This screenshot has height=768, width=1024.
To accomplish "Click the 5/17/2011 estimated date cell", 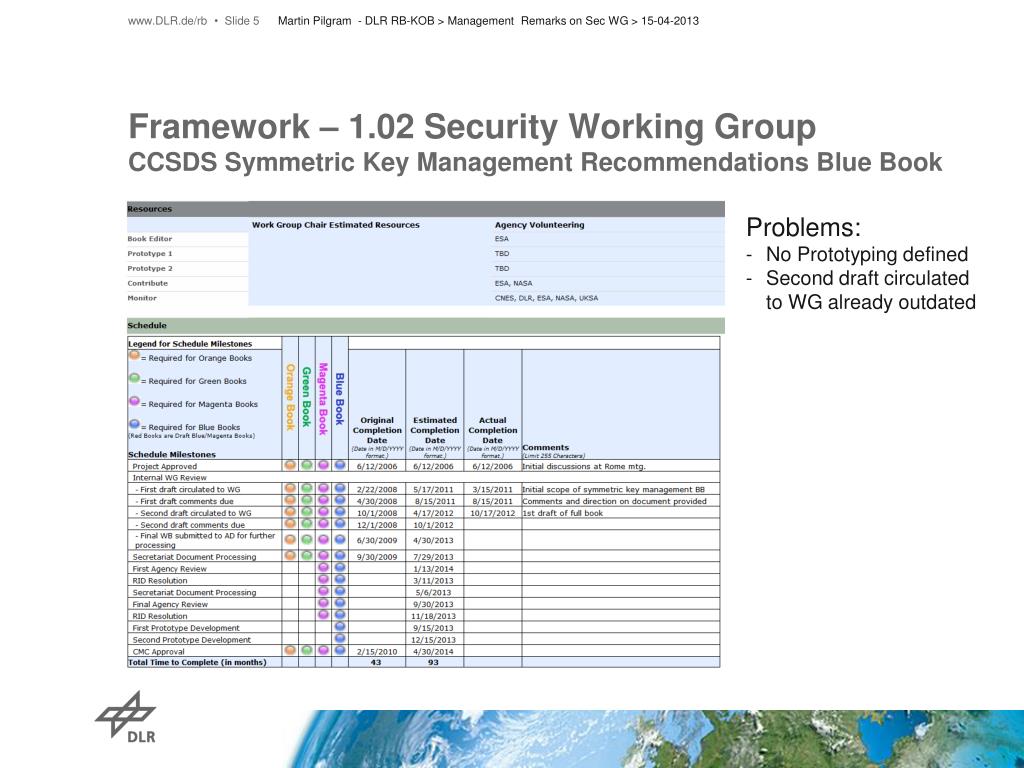I will coord(434,489).
